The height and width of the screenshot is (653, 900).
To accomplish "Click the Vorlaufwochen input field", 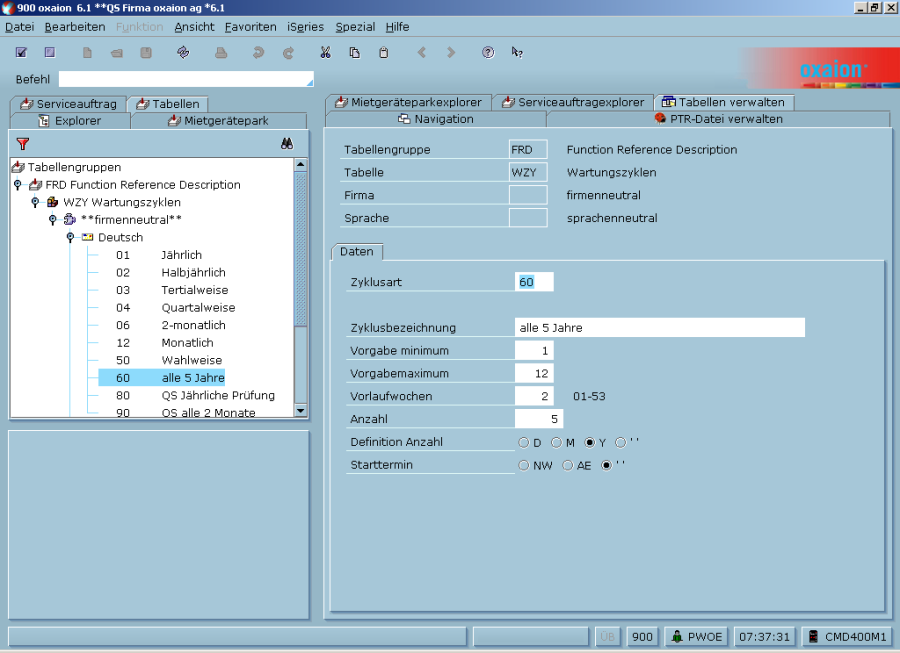I will tap(534, 396).
